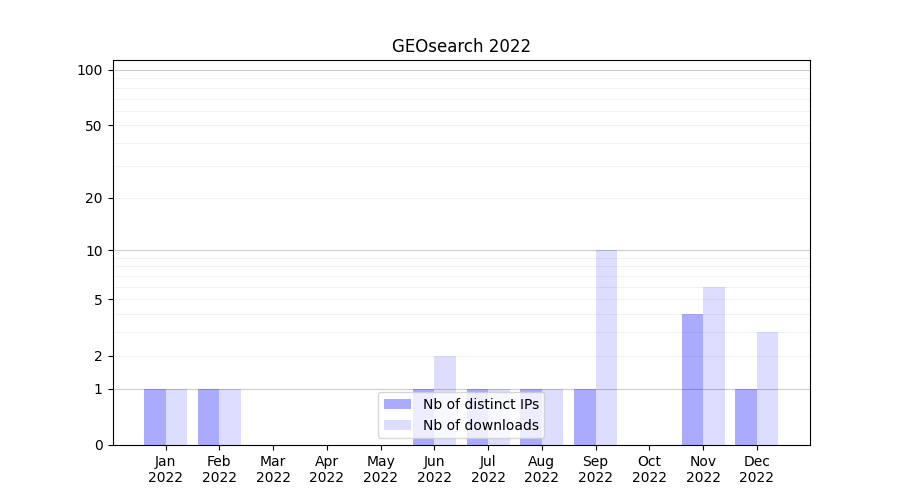Click the light blue downloads legend swatch

click(x=397, y=425)
